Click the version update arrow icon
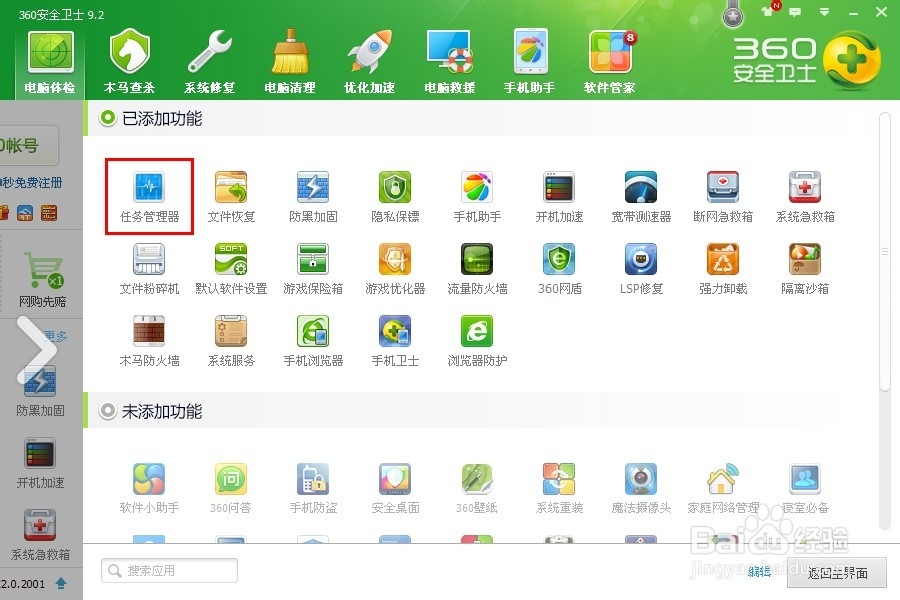 [x=61, y=583]
